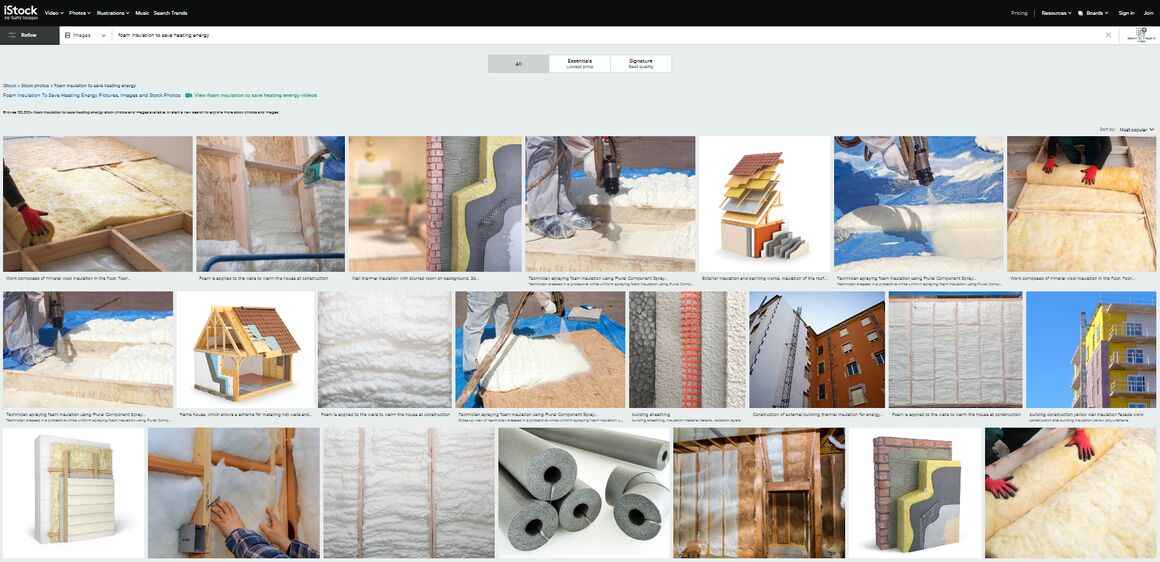Select the Signature best quality filter
1160x562 pixels.
pyautogui.click(x=641, y=64)
